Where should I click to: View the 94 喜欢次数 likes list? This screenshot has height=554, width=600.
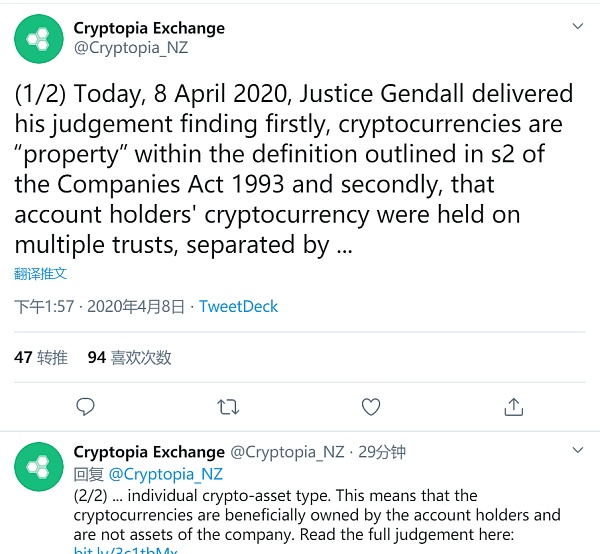click(x=130, y=357)
